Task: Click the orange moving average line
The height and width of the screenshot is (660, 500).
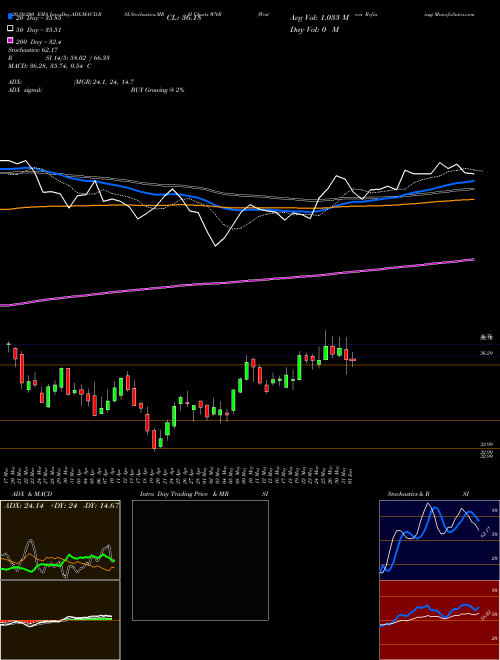Action: (x=237, y=205)
